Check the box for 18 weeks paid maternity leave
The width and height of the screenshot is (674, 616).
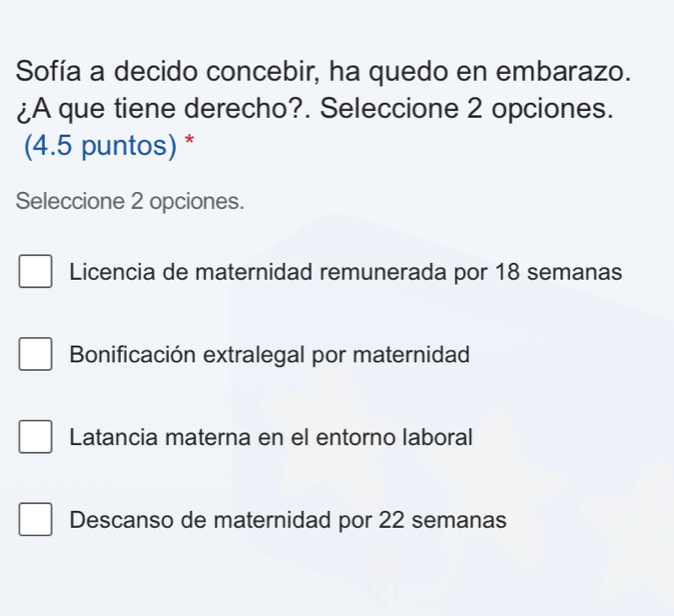(x=35, y=273)
